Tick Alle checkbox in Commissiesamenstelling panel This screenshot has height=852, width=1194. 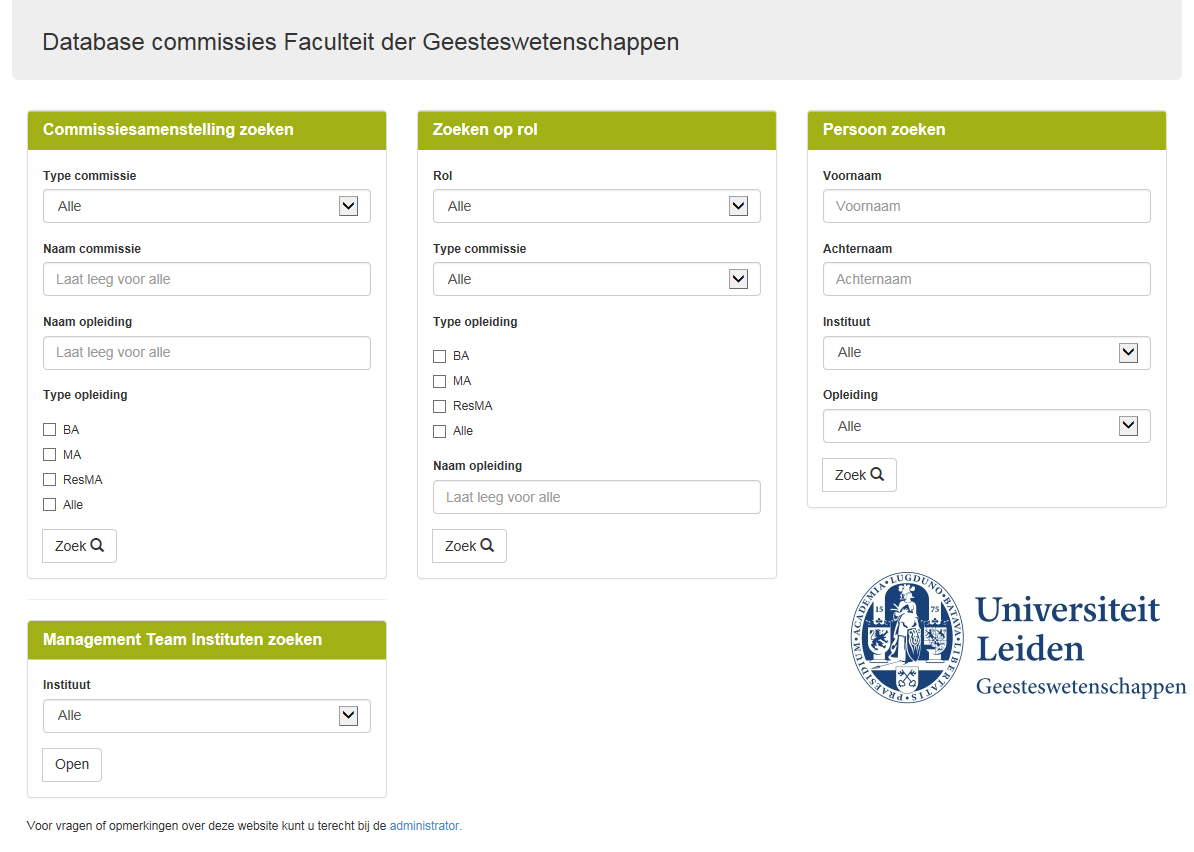[x=50, y=505]
